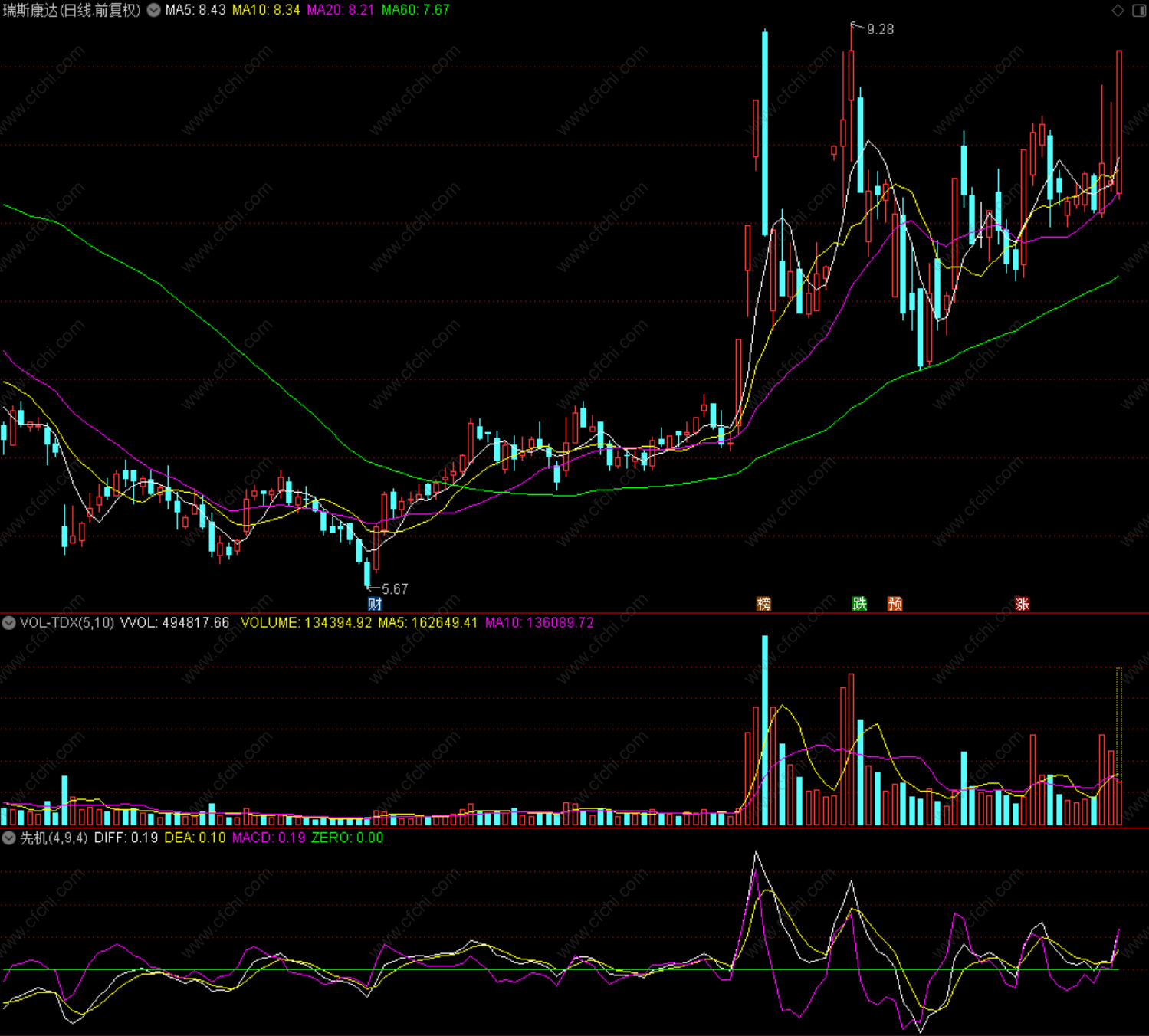Viewport: 1149px width, 1036px height.
Task: Click the 瑞斯康达(日线.前复权) chart title
Action: (x=72, y=10)
